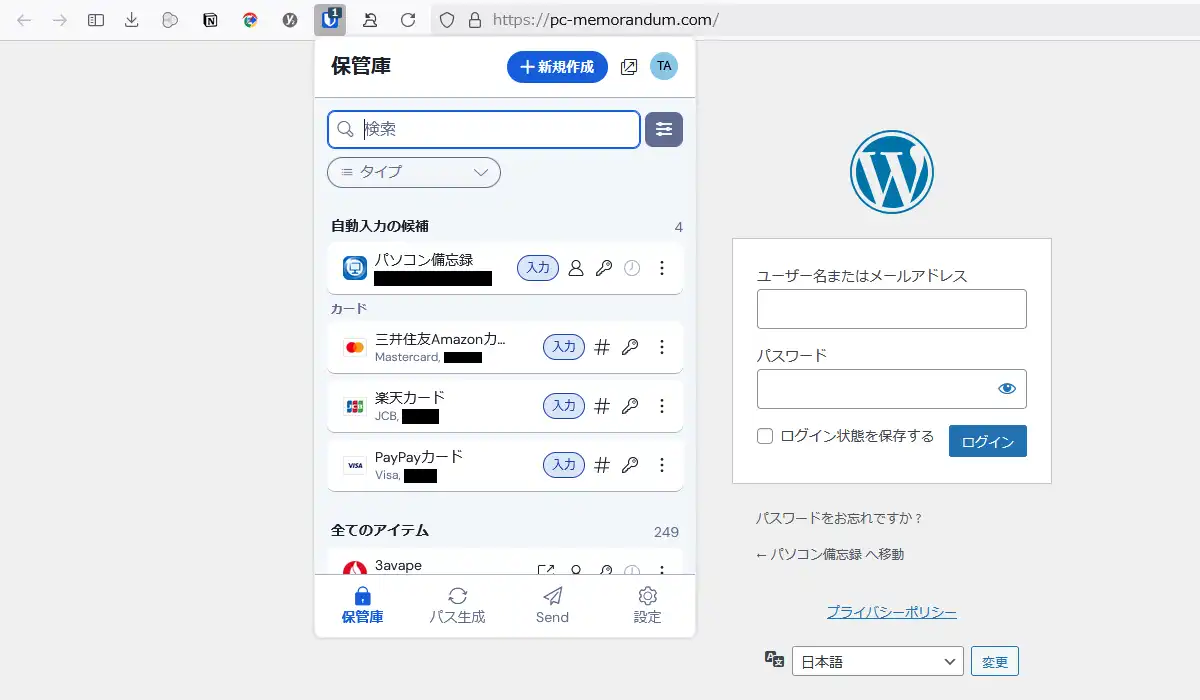Click the パスワードをお忘れですか？ link
1200x700 pixels.
click(x=839, y=518)
